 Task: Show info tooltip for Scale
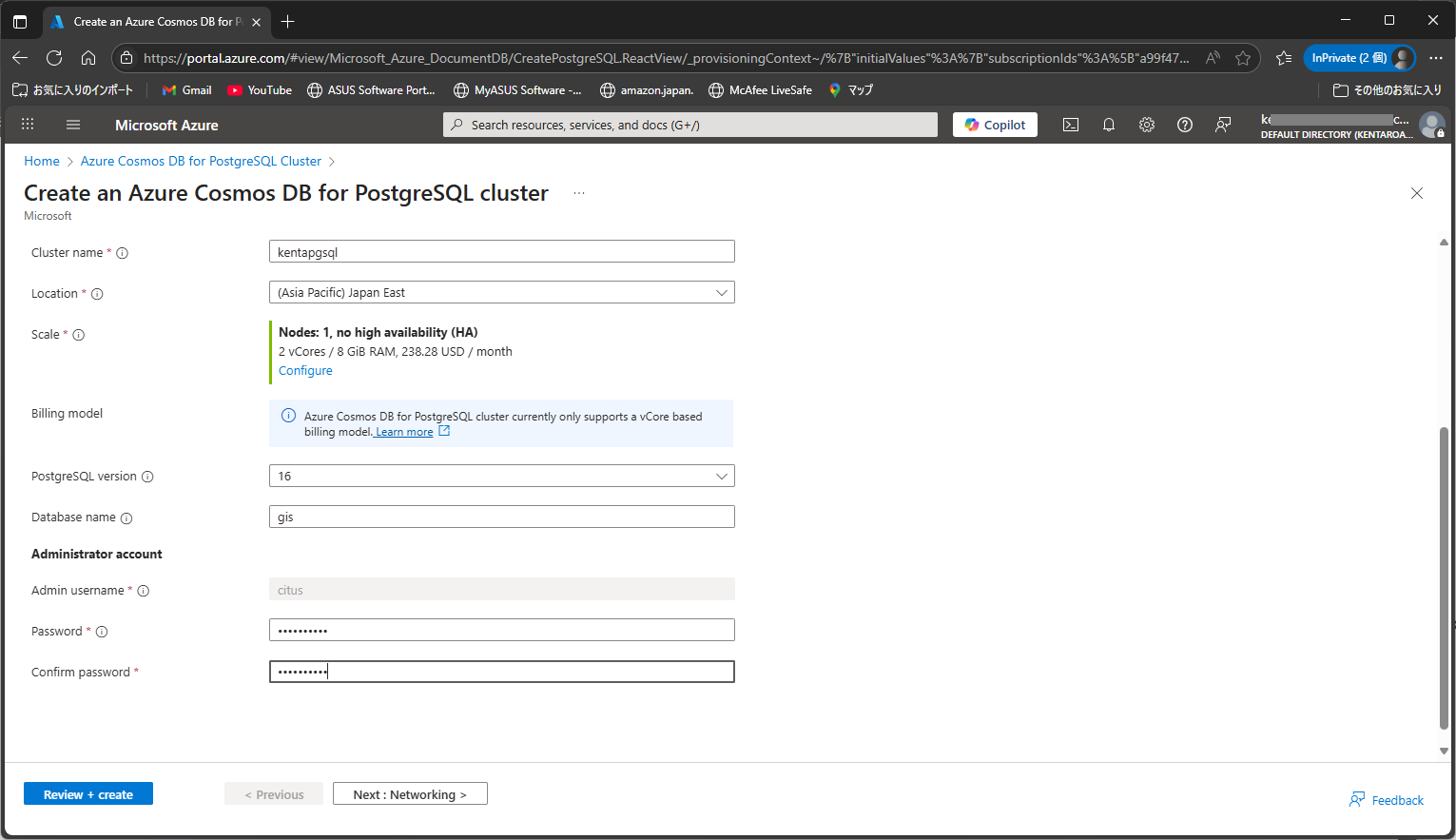tap(79, 335)
